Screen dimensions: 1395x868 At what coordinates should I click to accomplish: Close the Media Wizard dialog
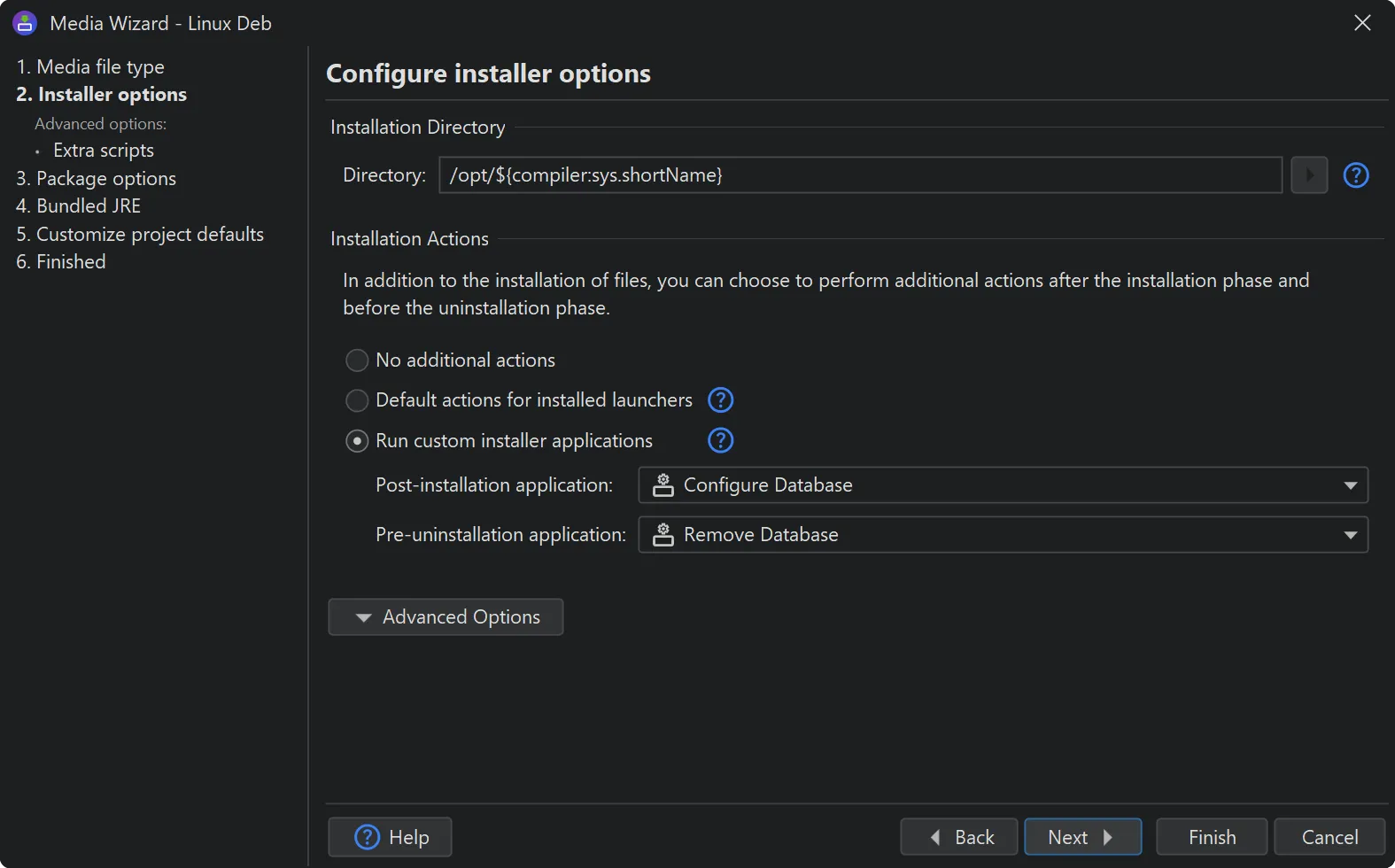(1361, 23)
